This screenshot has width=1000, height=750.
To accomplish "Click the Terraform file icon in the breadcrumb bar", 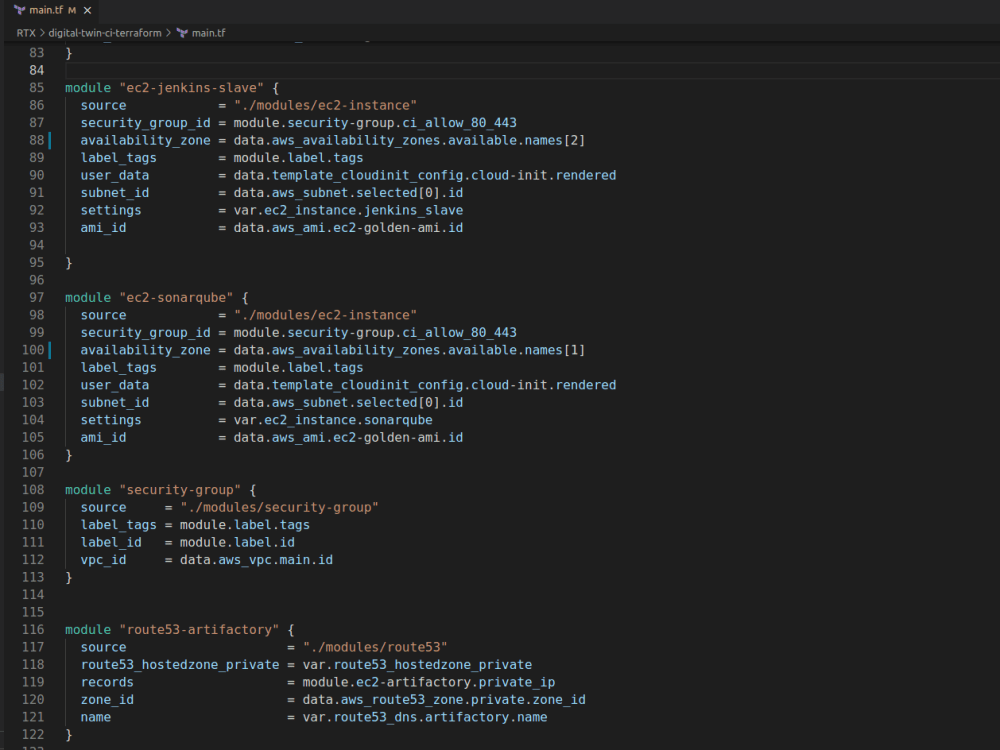I will (x=183, y=32).
